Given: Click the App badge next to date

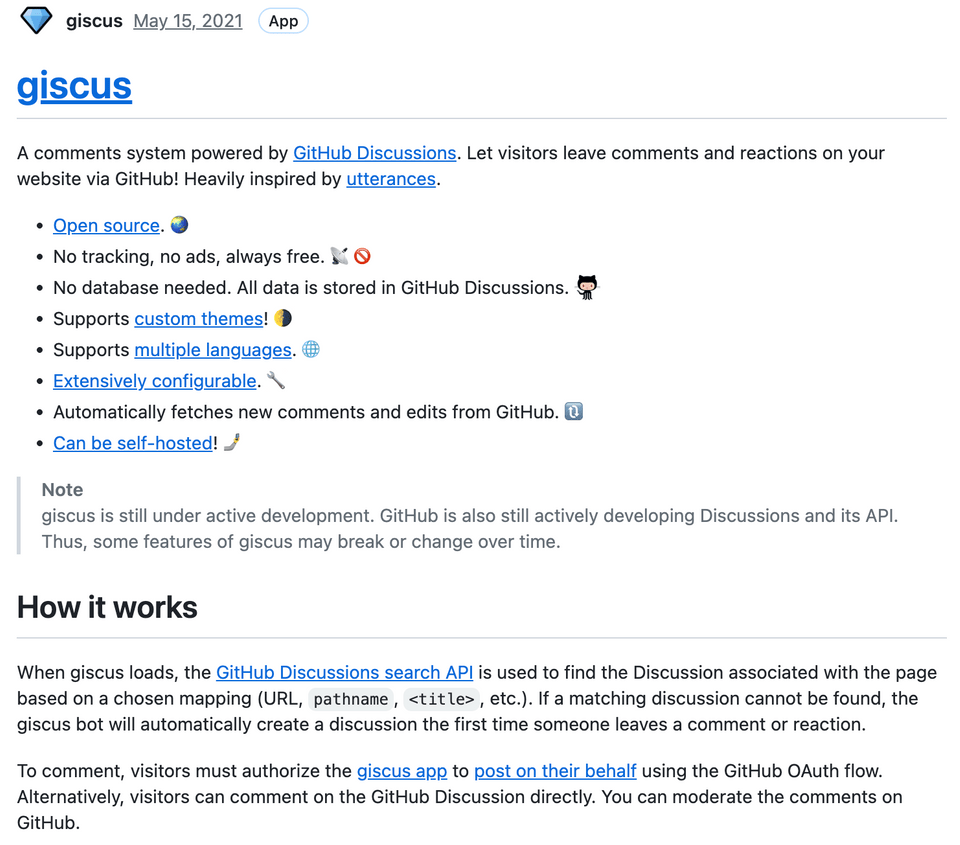Looking at the screenshot, I should [x=283, y=21].
